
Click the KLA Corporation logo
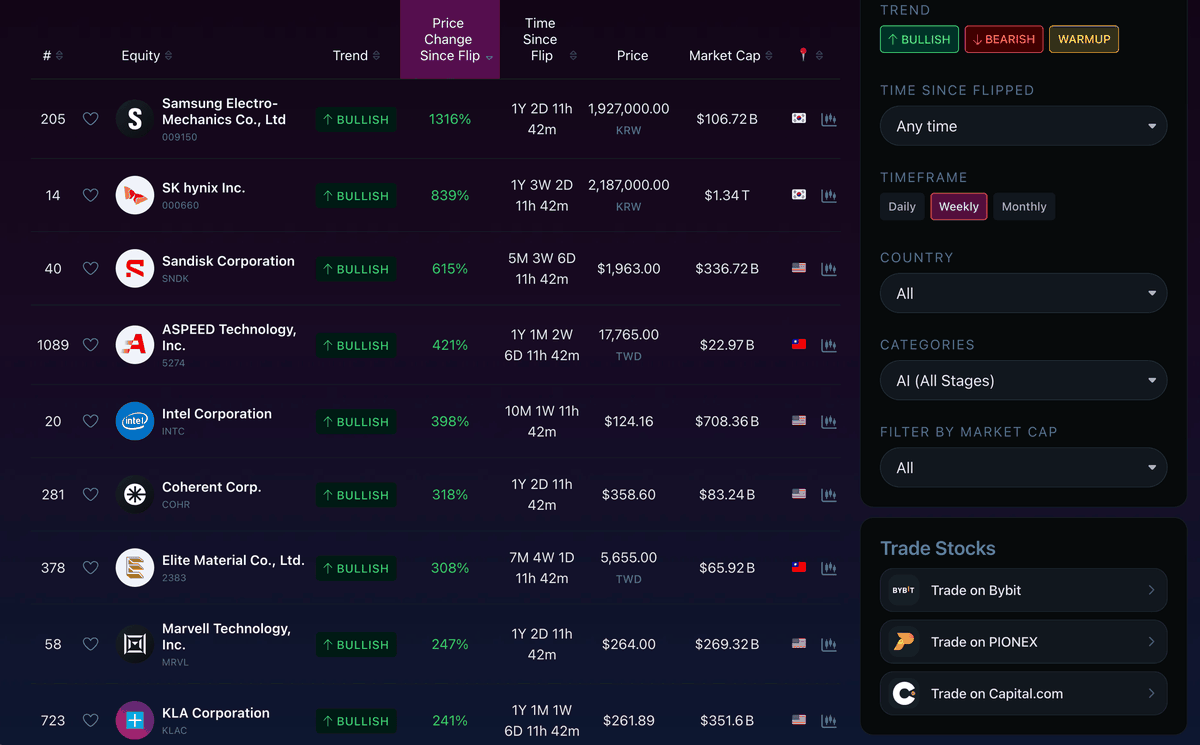pos(135,720)
